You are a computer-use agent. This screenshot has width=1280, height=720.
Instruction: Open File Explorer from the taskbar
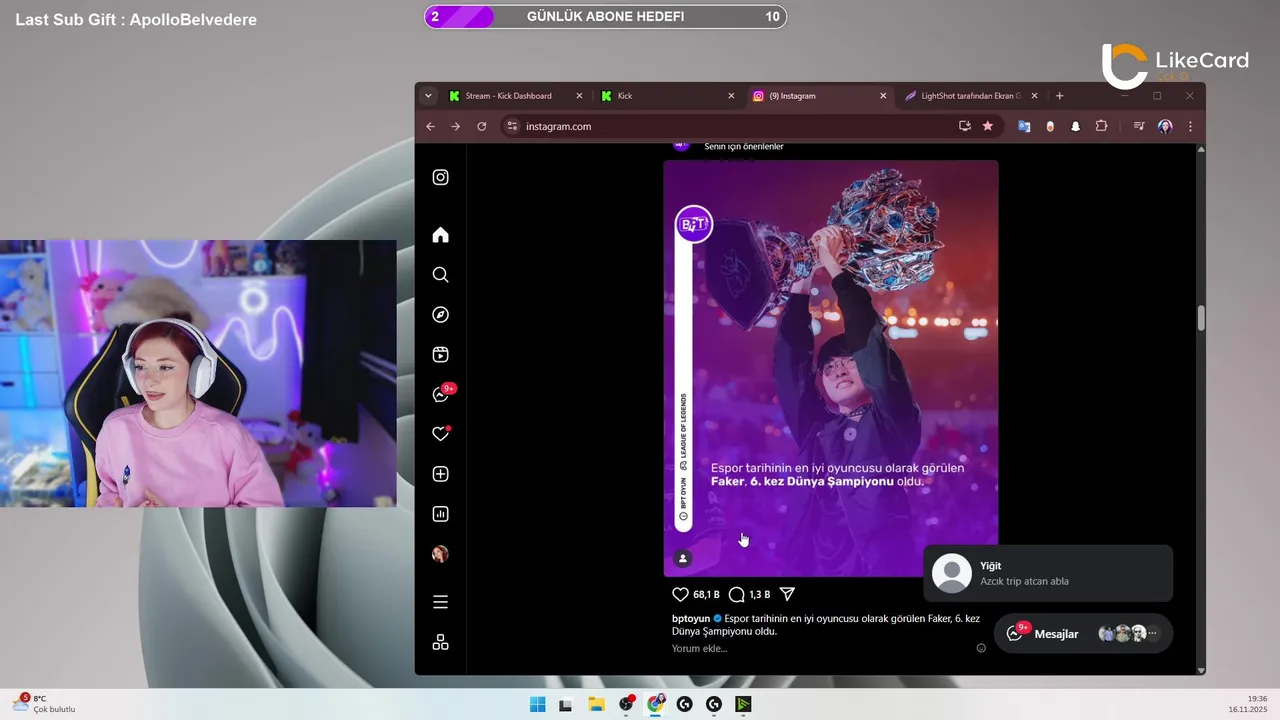596,704
